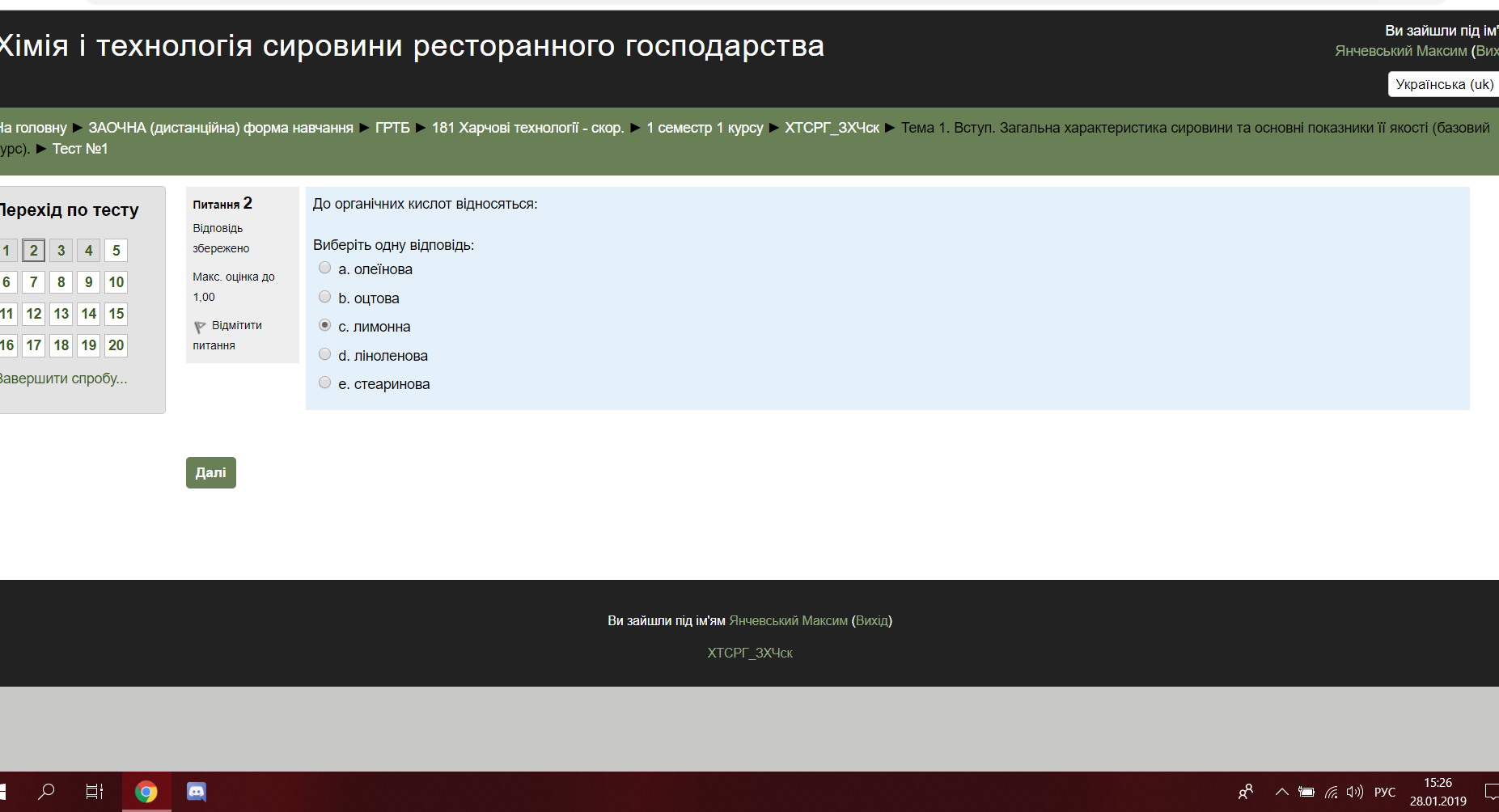Screen dimensions: 1499x812
Task: Jump to question 20 in navigation
Action: click(116, 345)
